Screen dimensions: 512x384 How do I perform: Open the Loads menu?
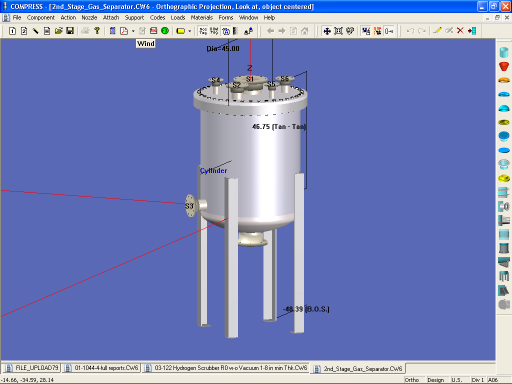pos(178,18)
